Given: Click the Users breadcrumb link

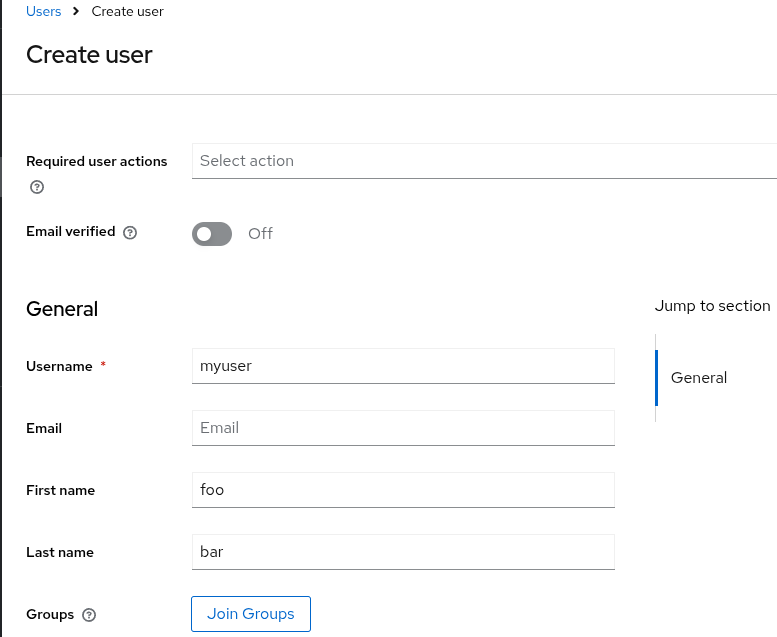Looking at the screenshot, I should (x=43, y=12).
